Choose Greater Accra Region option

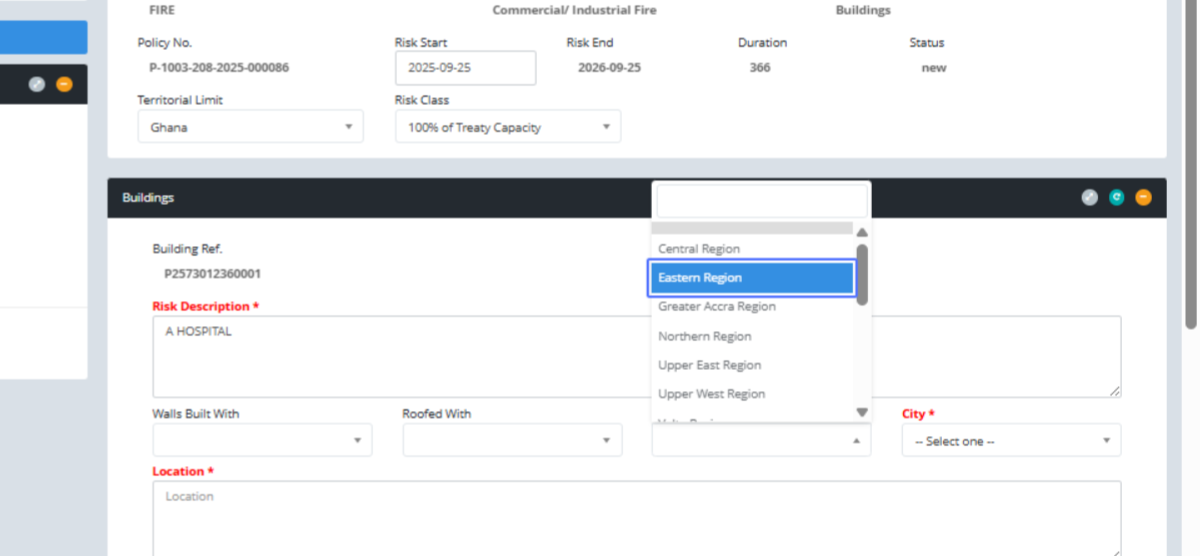tap(717, 307)
